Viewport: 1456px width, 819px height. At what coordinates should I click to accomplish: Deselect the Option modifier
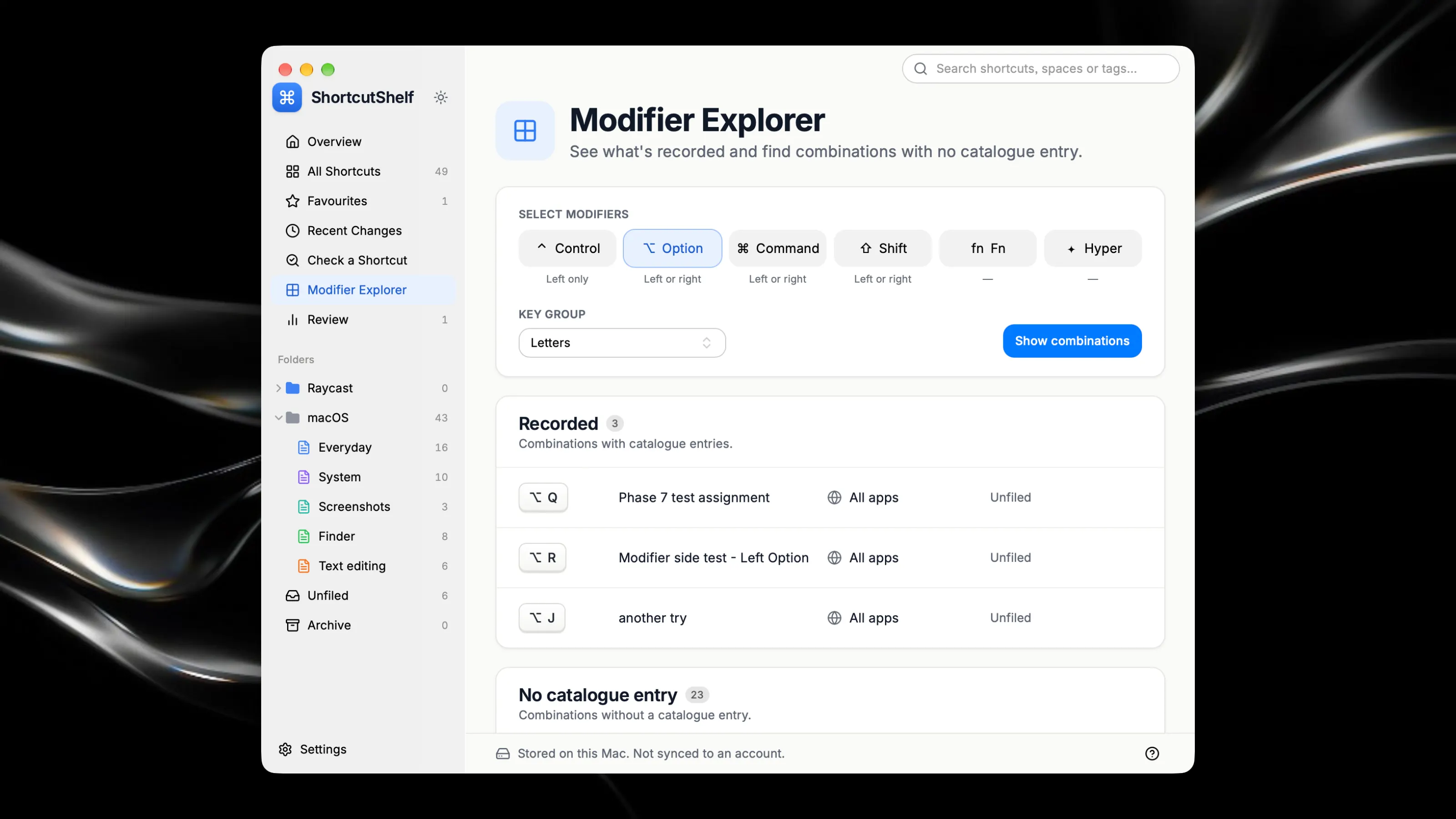click(x=672, y=248)
